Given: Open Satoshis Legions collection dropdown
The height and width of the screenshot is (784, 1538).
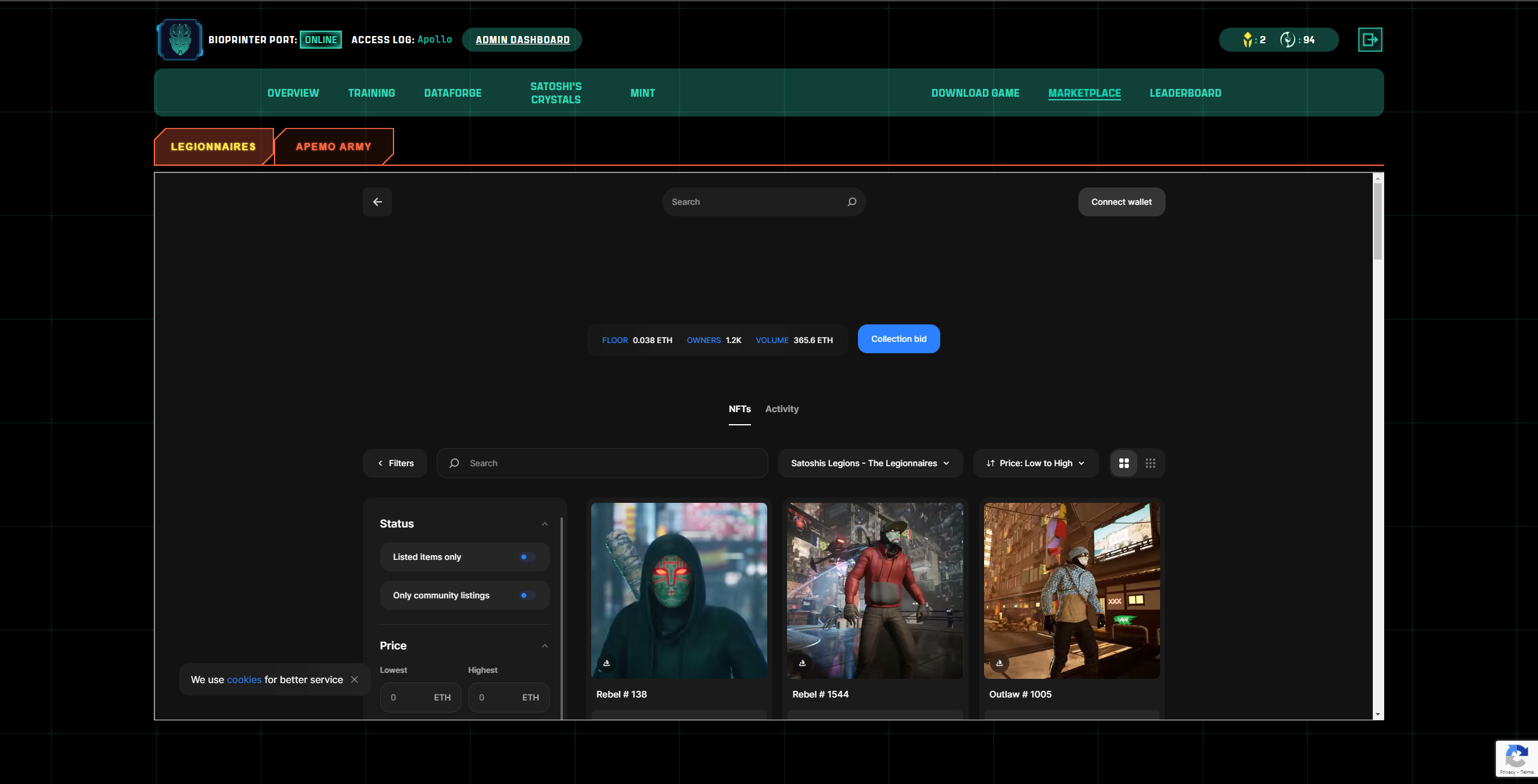Looking at the screenshot, I should pos(870,463).
